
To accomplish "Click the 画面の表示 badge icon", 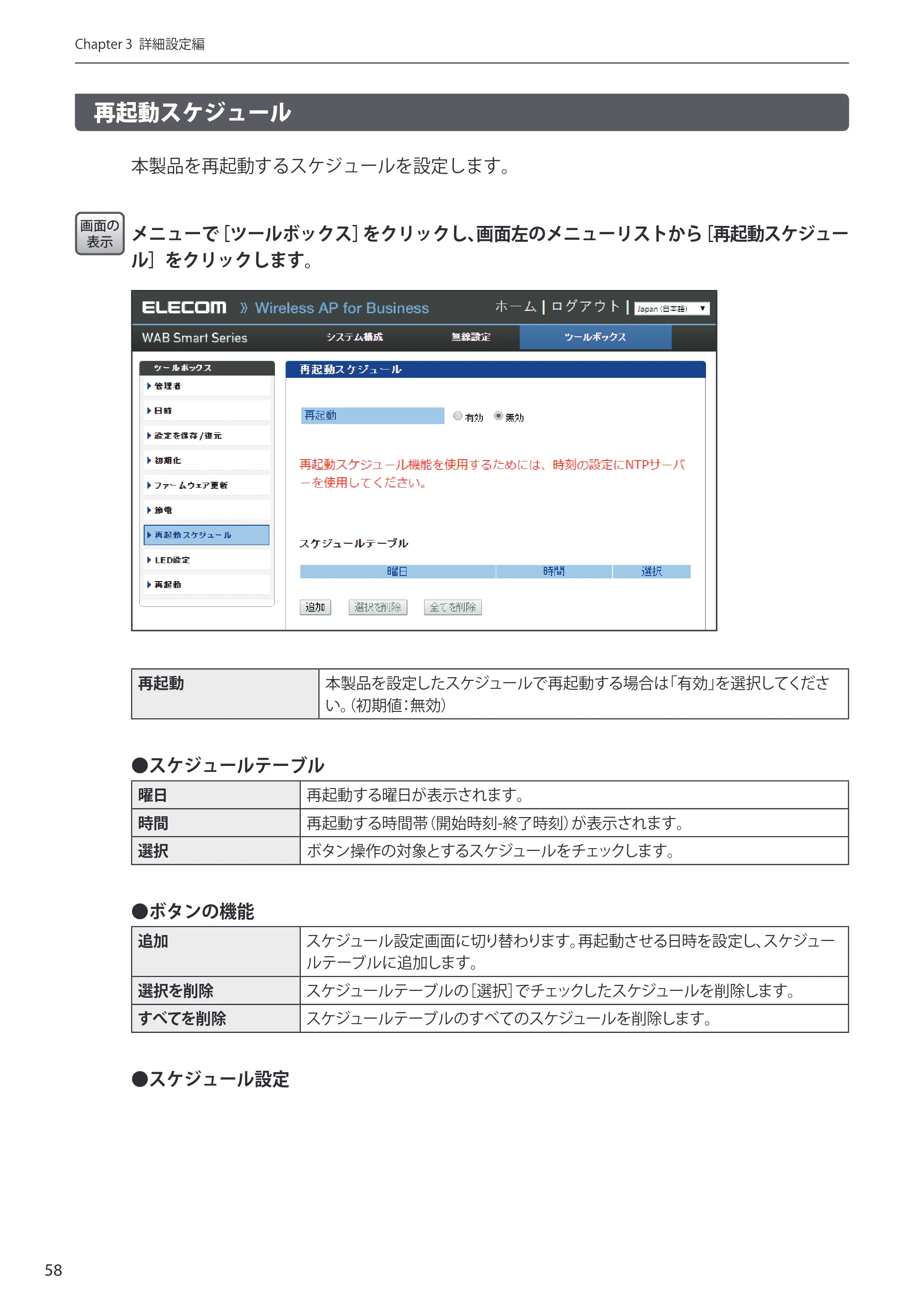I will tap(100, 234).
